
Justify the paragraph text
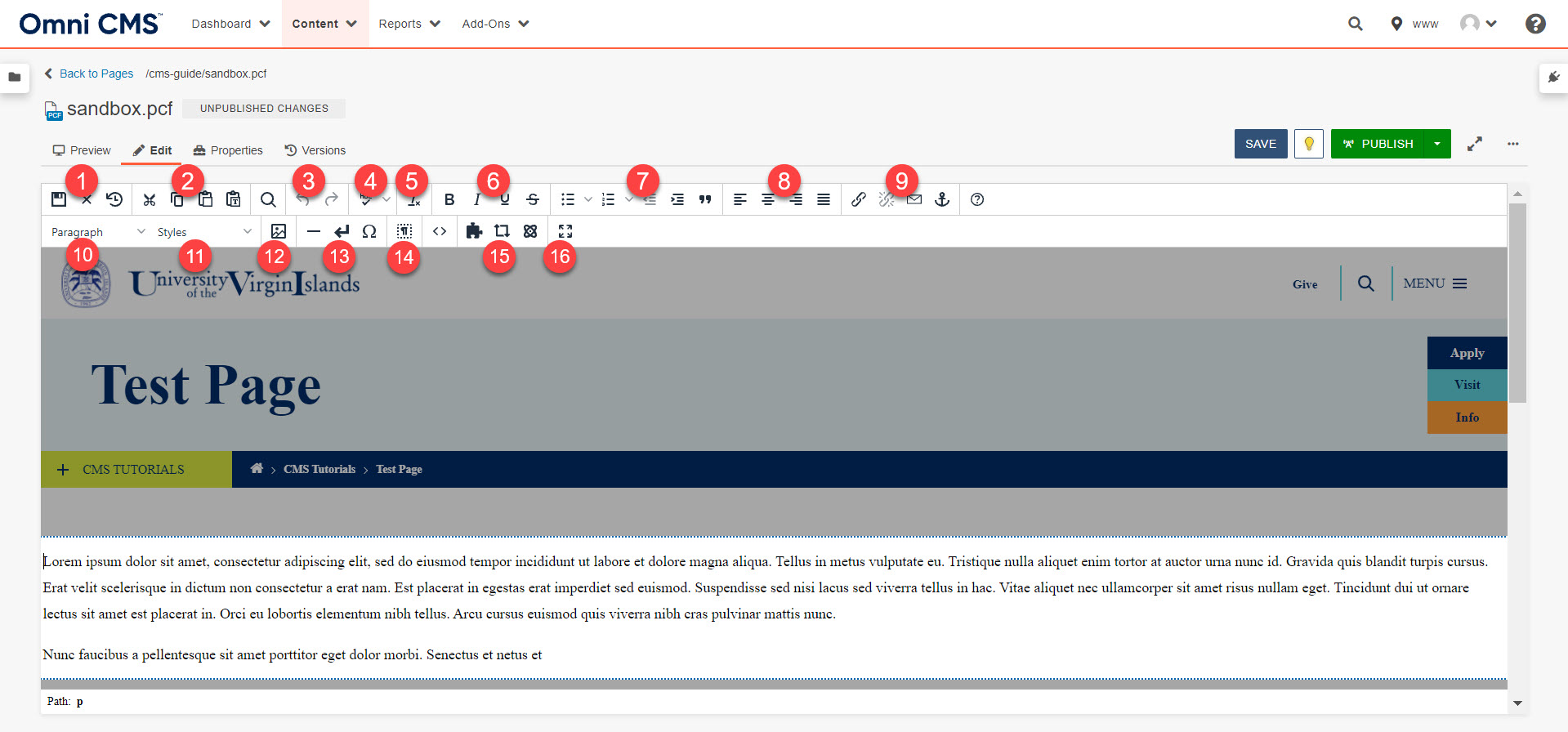(x=824, y=199)
